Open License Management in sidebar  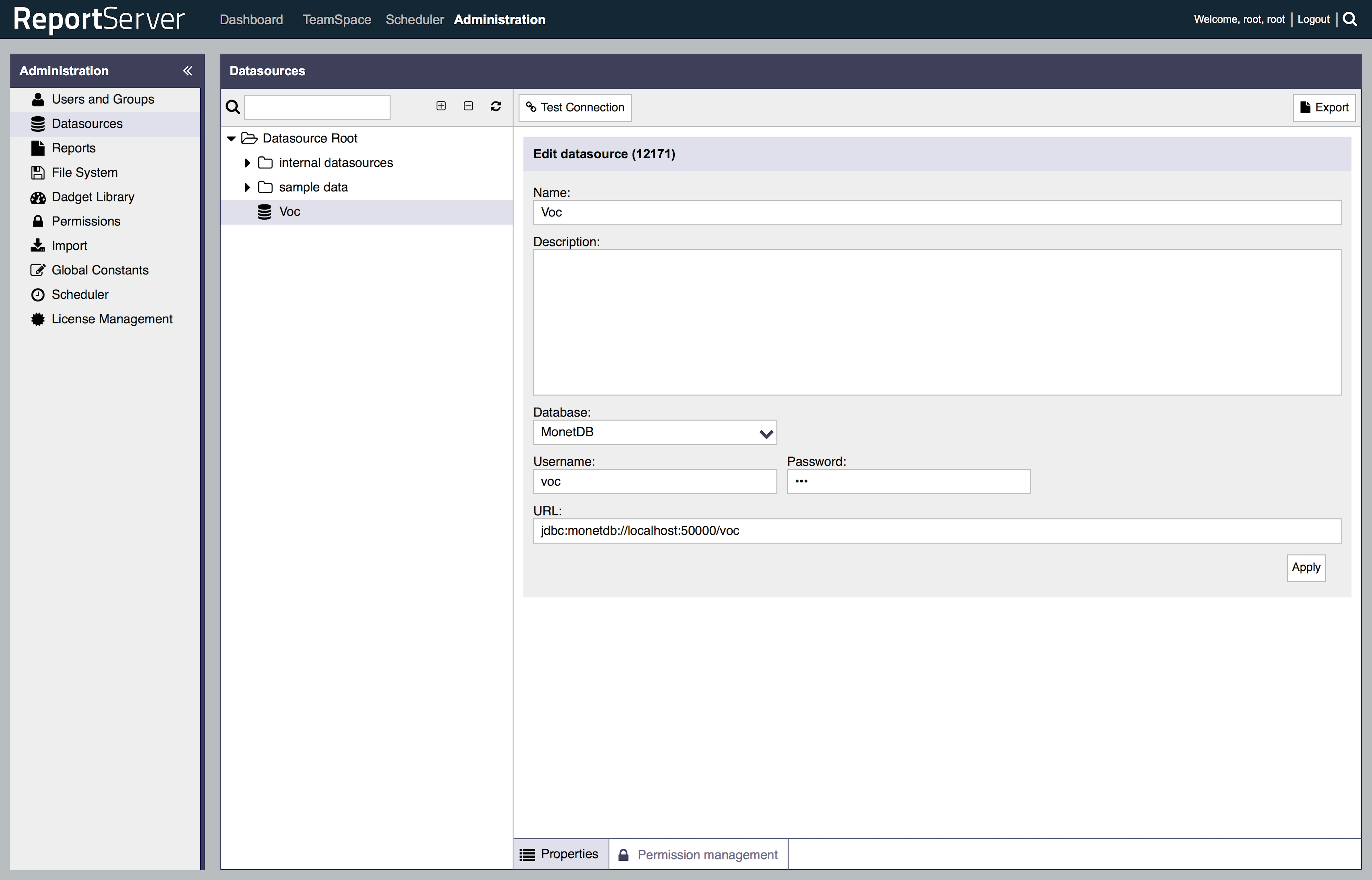pos(112,319)
